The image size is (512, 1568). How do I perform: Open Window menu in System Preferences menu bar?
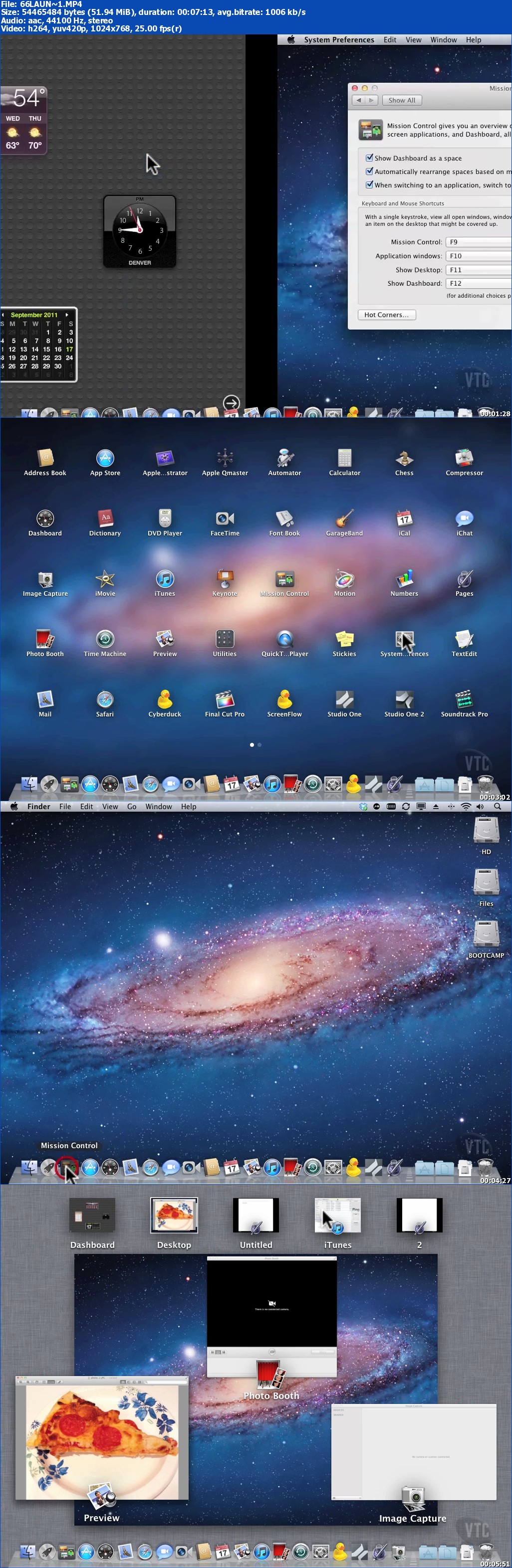coord(443,39)
